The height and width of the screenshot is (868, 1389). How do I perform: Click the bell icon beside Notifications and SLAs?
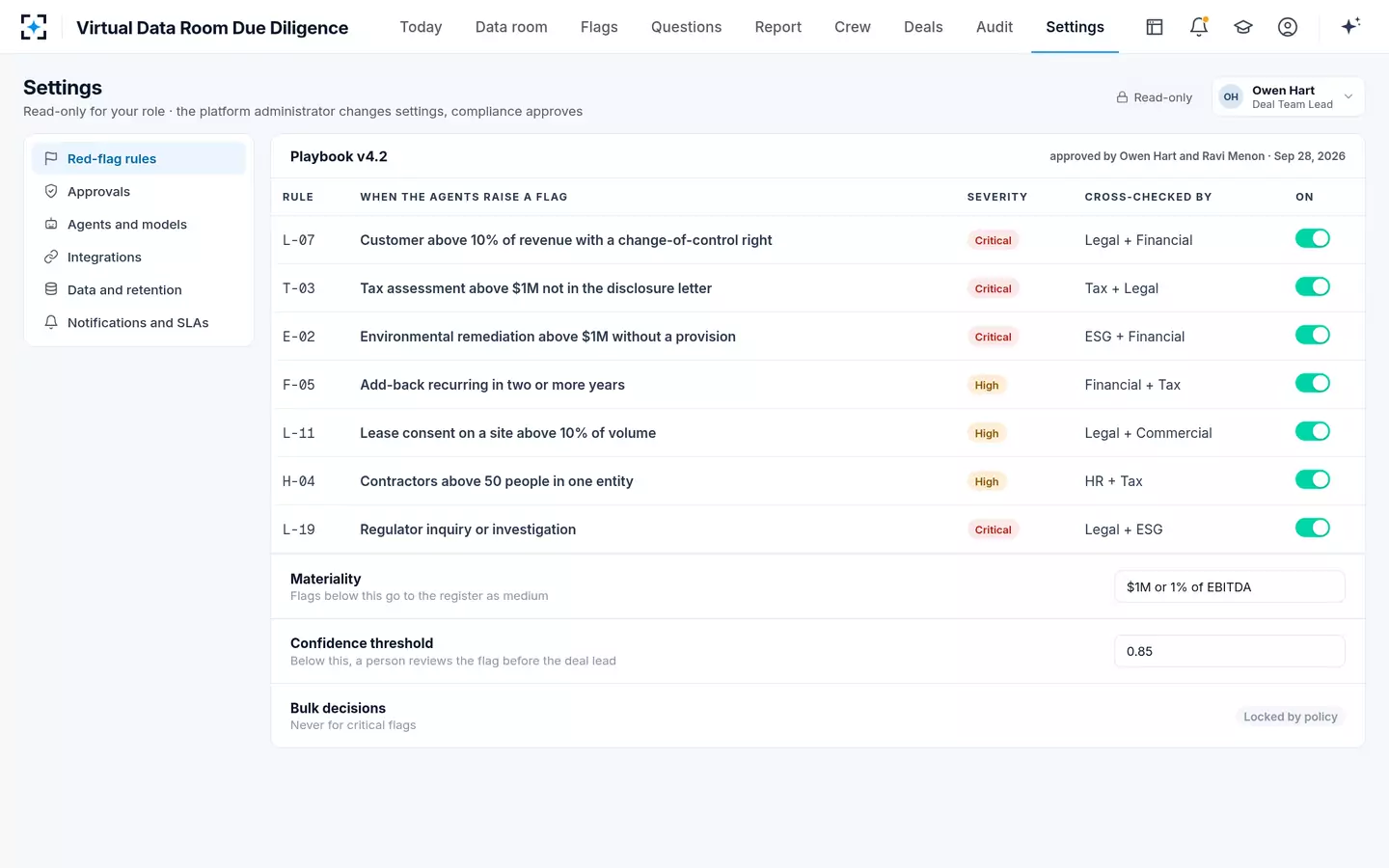[x=51, y=322]
